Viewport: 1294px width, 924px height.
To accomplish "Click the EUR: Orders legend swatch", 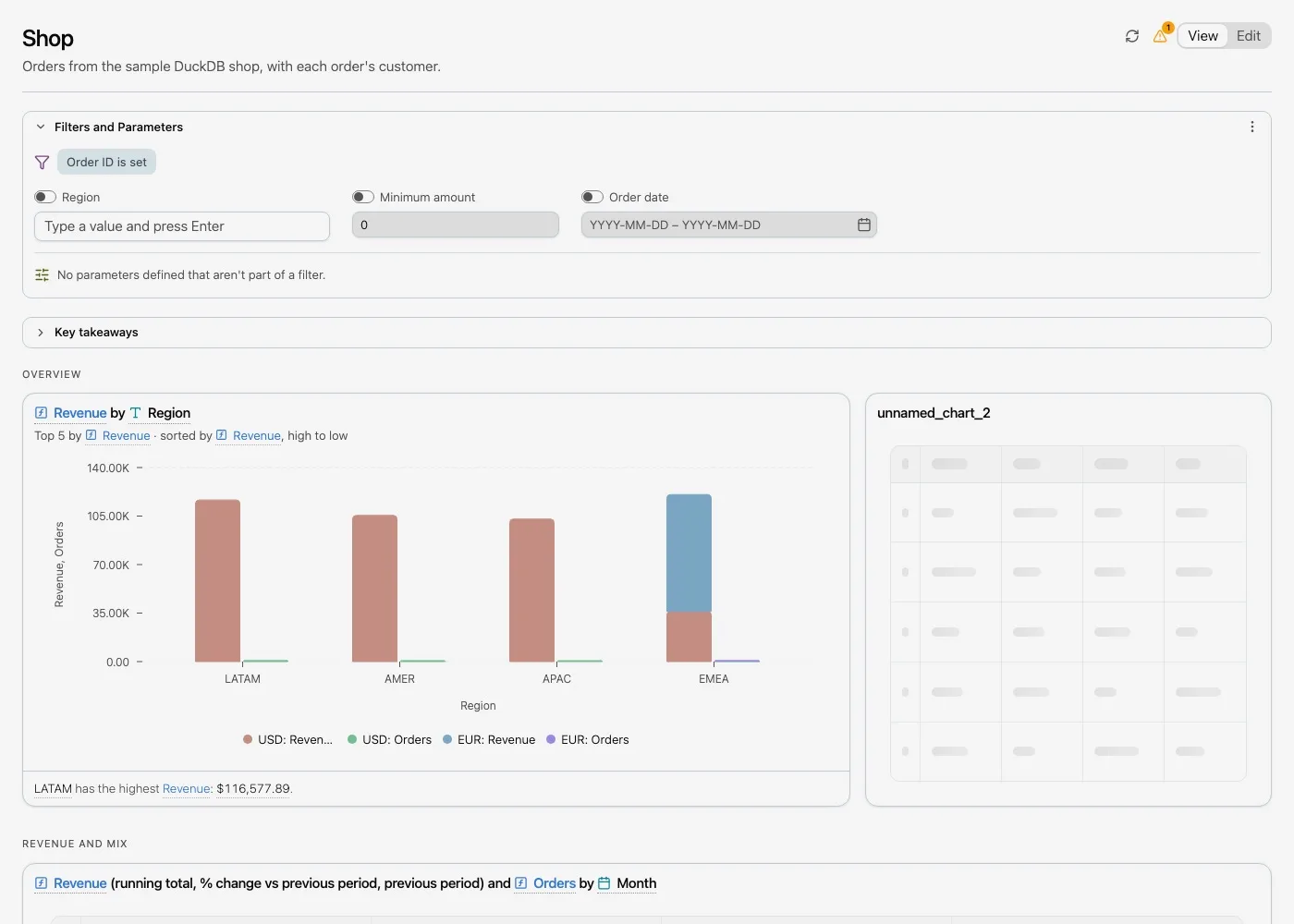I will pyautogui.click(x=551, y=739).
